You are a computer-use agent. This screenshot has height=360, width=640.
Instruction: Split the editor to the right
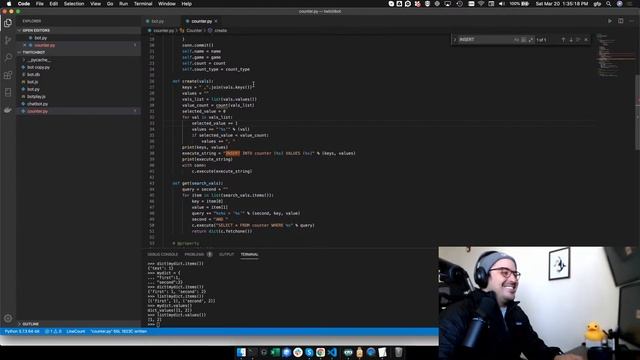(x=620, y=21)
